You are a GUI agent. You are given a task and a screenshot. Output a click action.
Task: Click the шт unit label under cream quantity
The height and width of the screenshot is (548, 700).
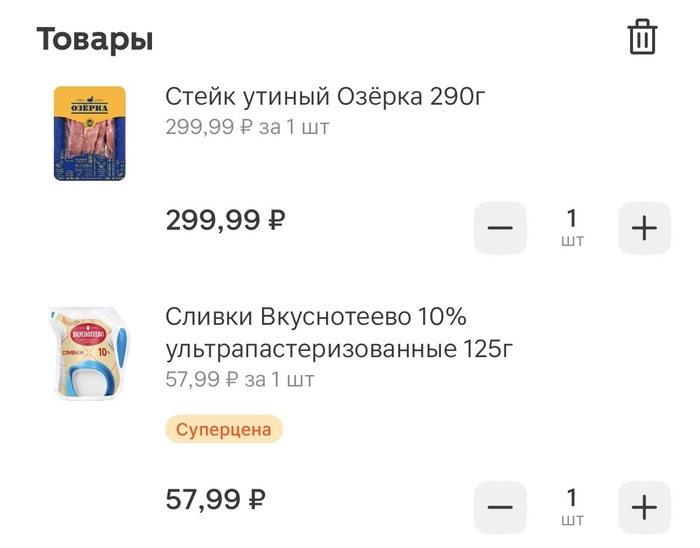point(572,520)
